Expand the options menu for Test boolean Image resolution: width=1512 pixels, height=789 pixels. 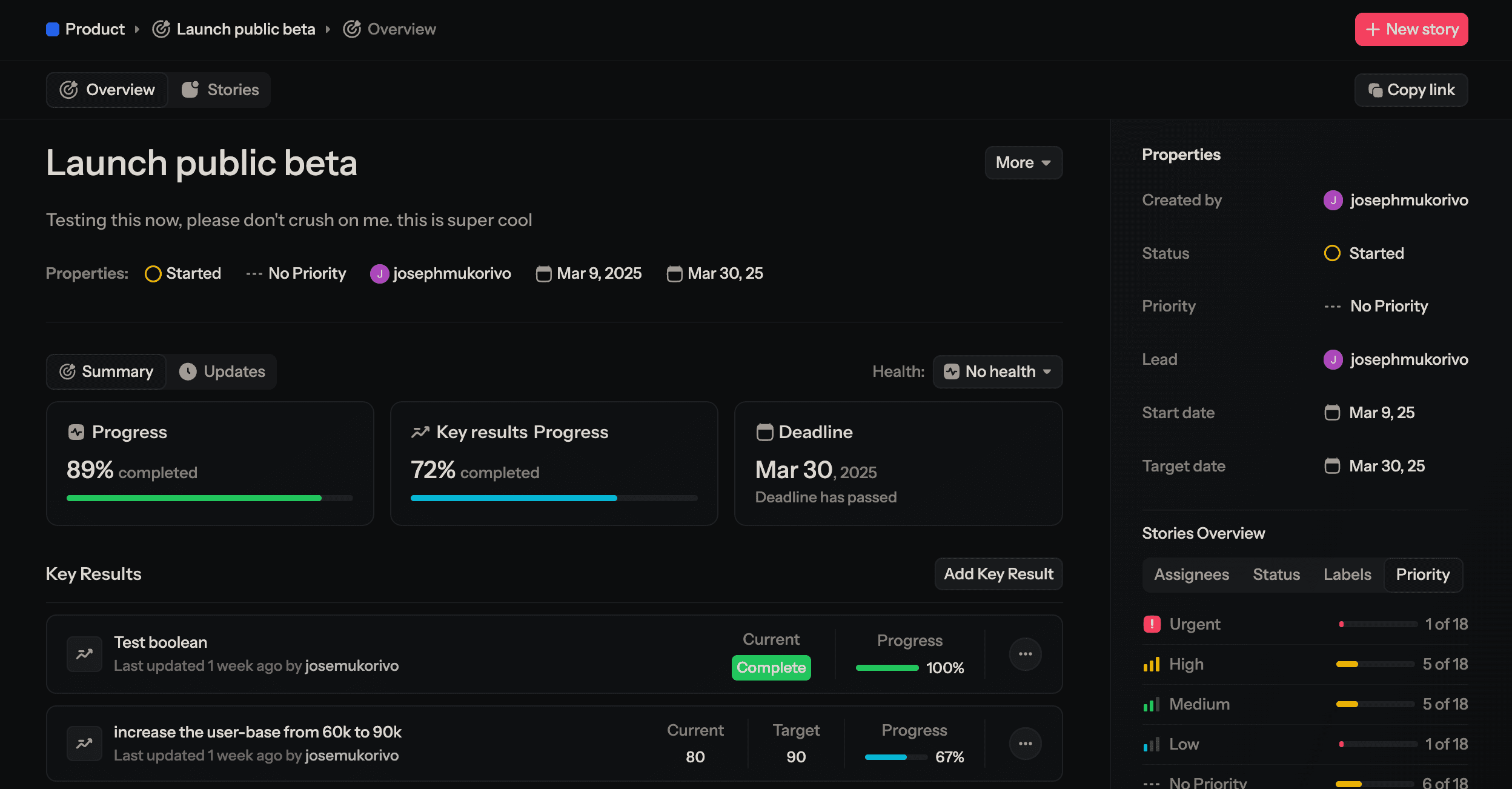1025,653
